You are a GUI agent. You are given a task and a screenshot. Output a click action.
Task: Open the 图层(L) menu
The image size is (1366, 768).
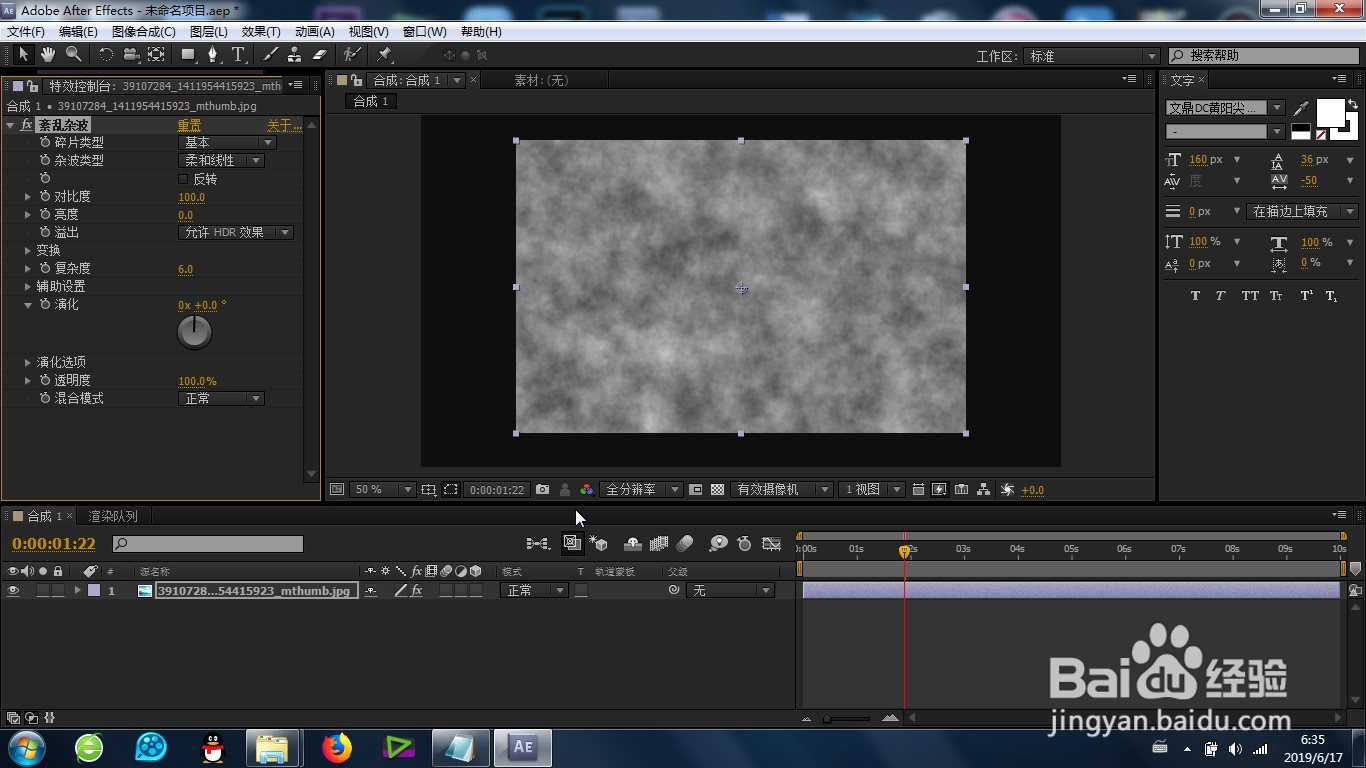208,32
